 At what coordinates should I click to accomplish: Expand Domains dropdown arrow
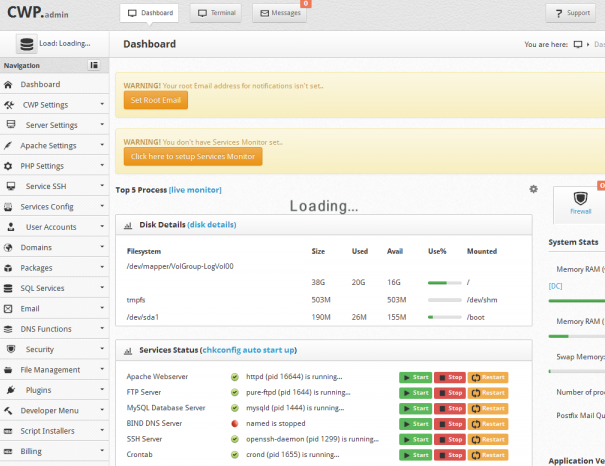102,247
